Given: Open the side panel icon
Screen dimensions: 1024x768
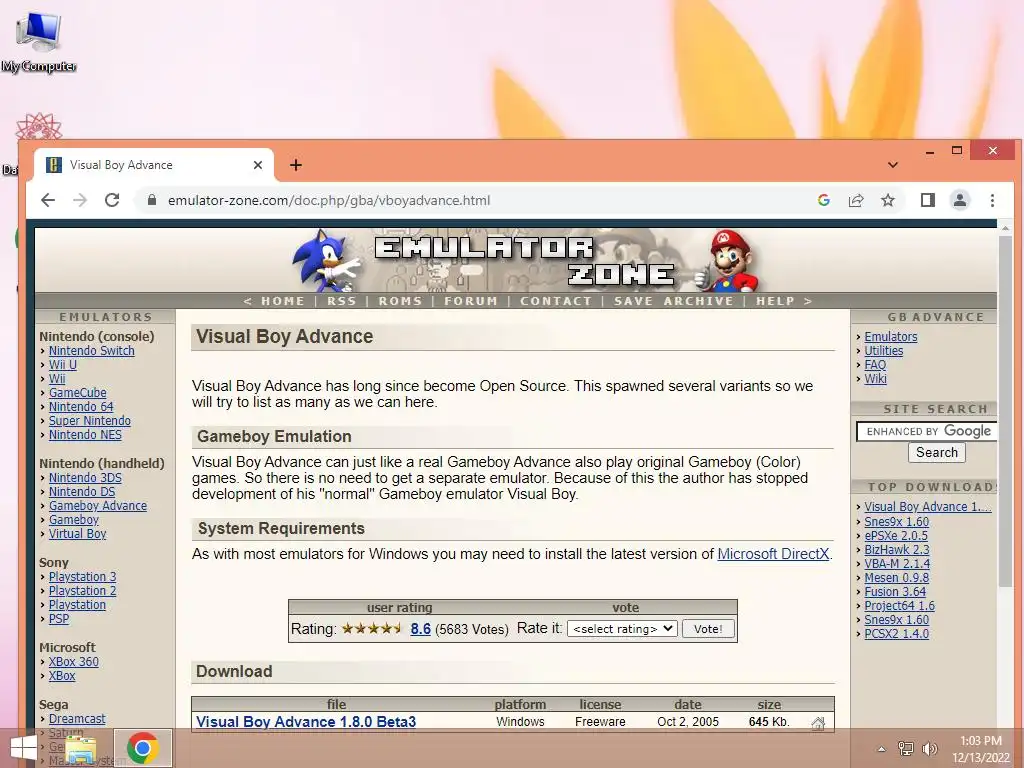Looking at the screenshot, I should click(927, 200).
